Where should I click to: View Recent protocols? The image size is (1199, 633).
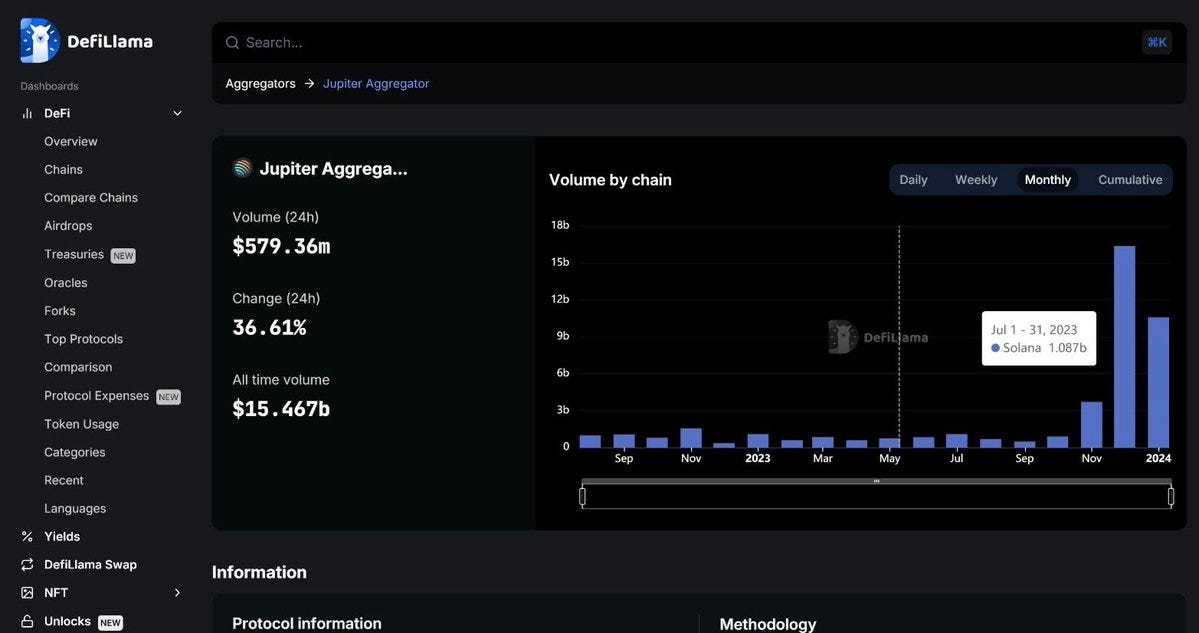coord(64,481)
